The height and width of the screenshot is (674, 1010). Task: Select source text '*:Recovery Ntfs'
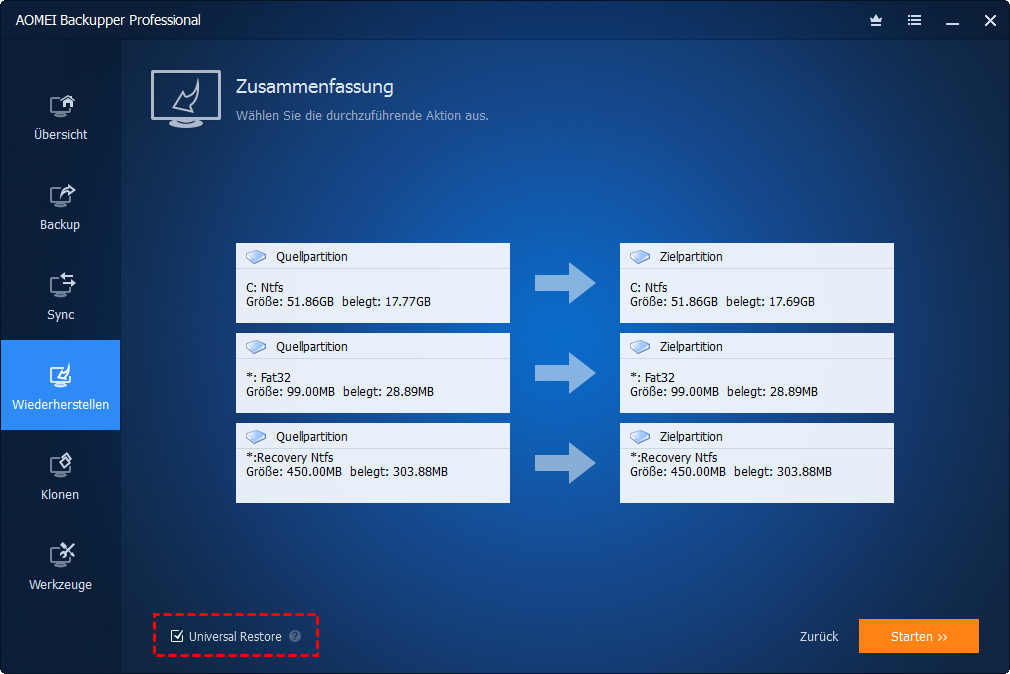(290, 457)
